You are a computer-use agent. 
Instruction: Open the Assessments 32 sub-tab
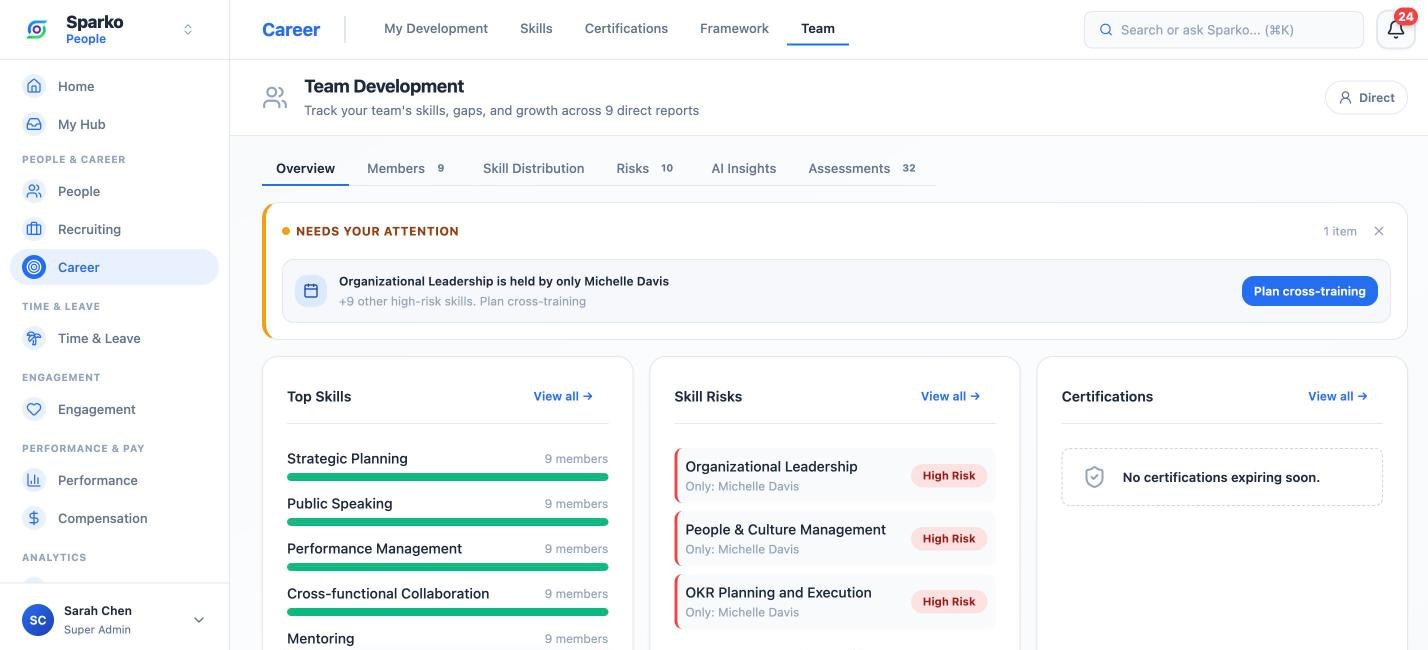[863, 168]
